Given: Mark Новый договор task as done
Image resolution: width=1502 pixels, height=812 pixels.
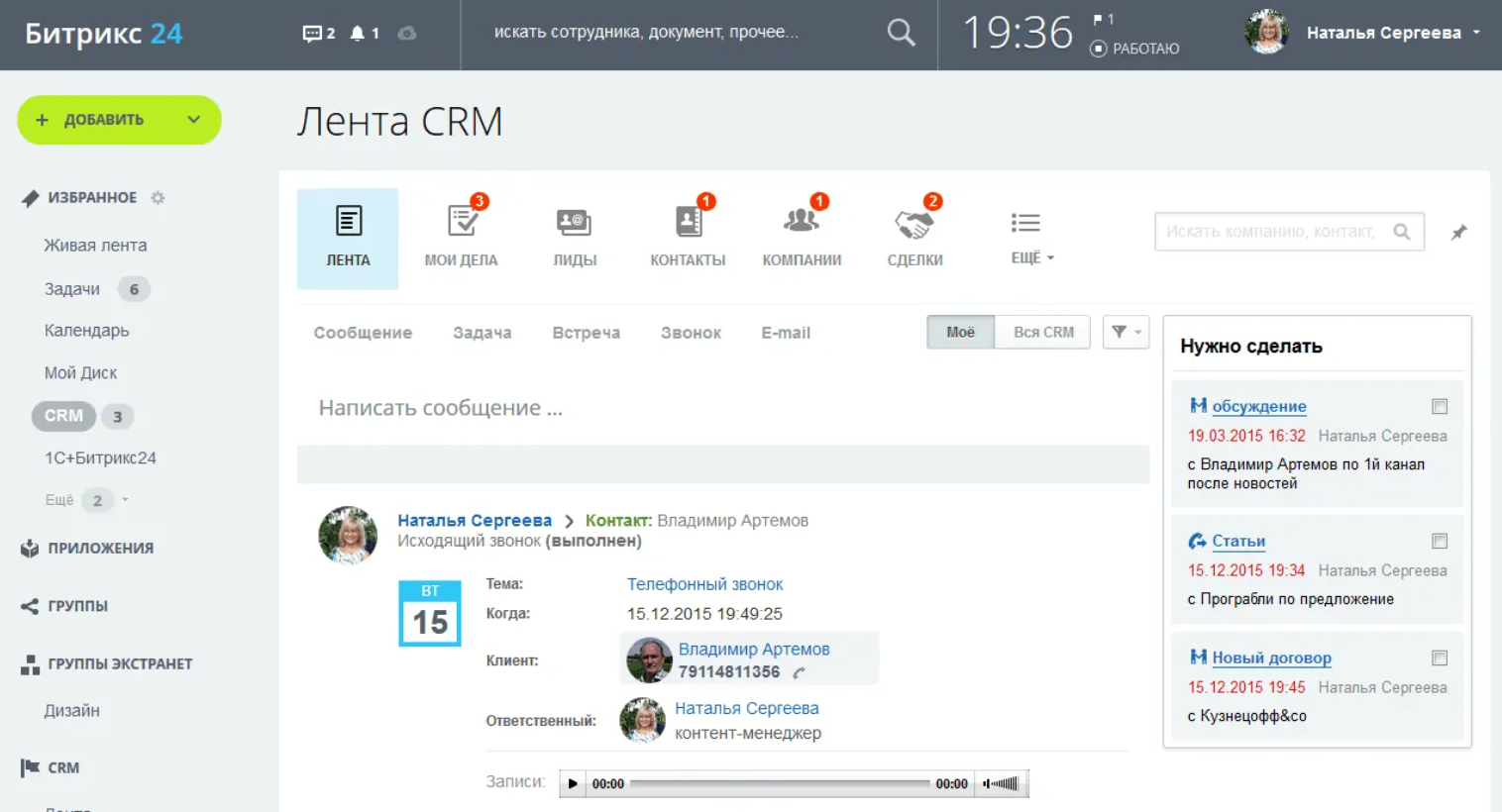Looking at the screenshot, I should click(1440, 659).
